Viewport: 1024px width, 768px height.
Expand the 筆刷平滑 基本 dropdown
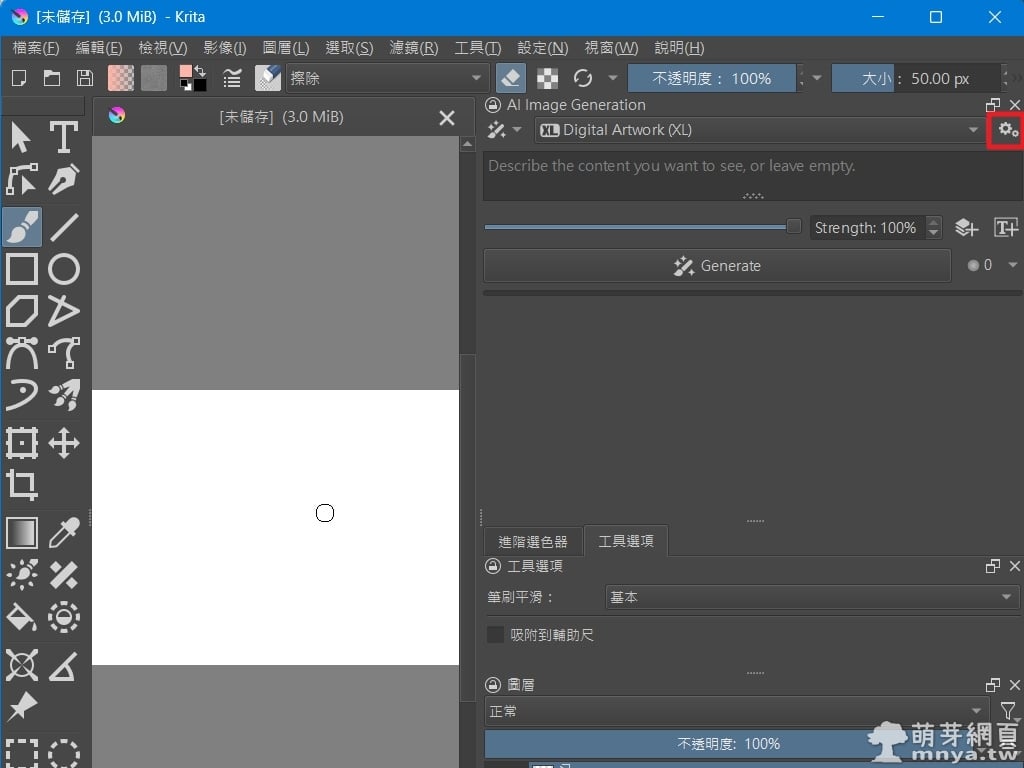(x=812, y=597)
